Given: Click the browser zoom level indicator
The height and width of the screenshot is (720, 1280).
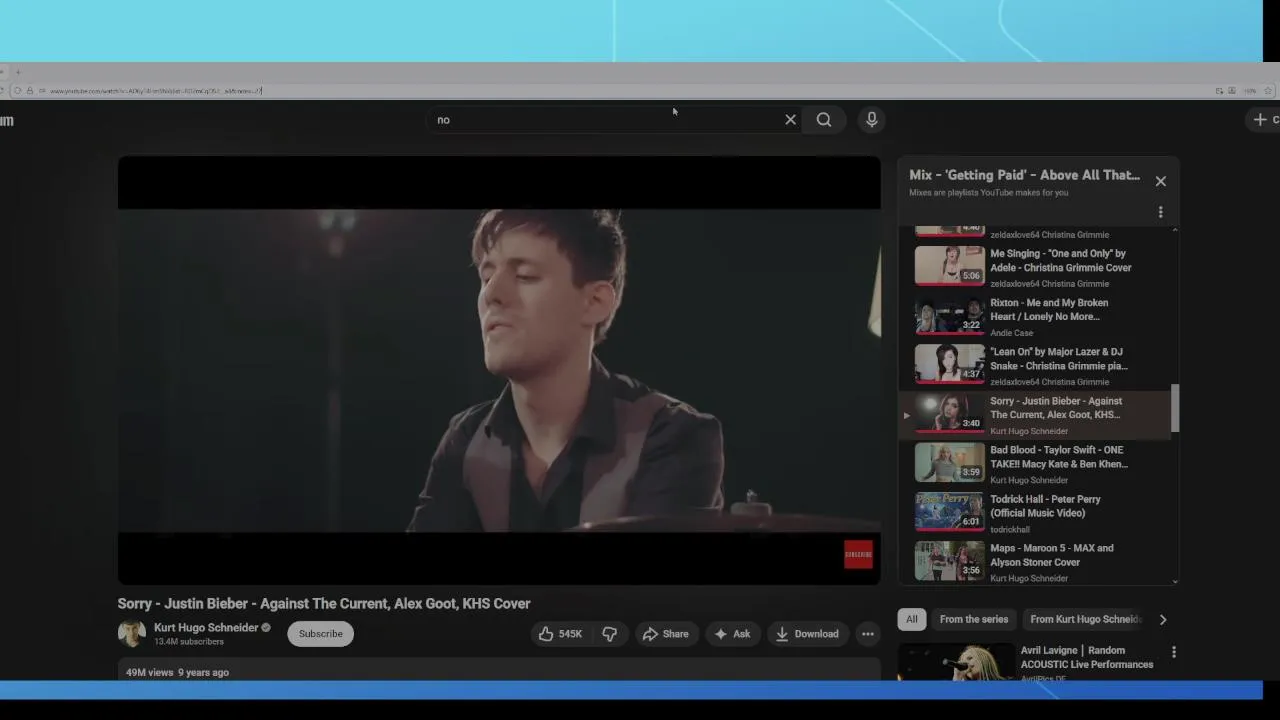Looking at the screenshot, I should click(1250, 91).
